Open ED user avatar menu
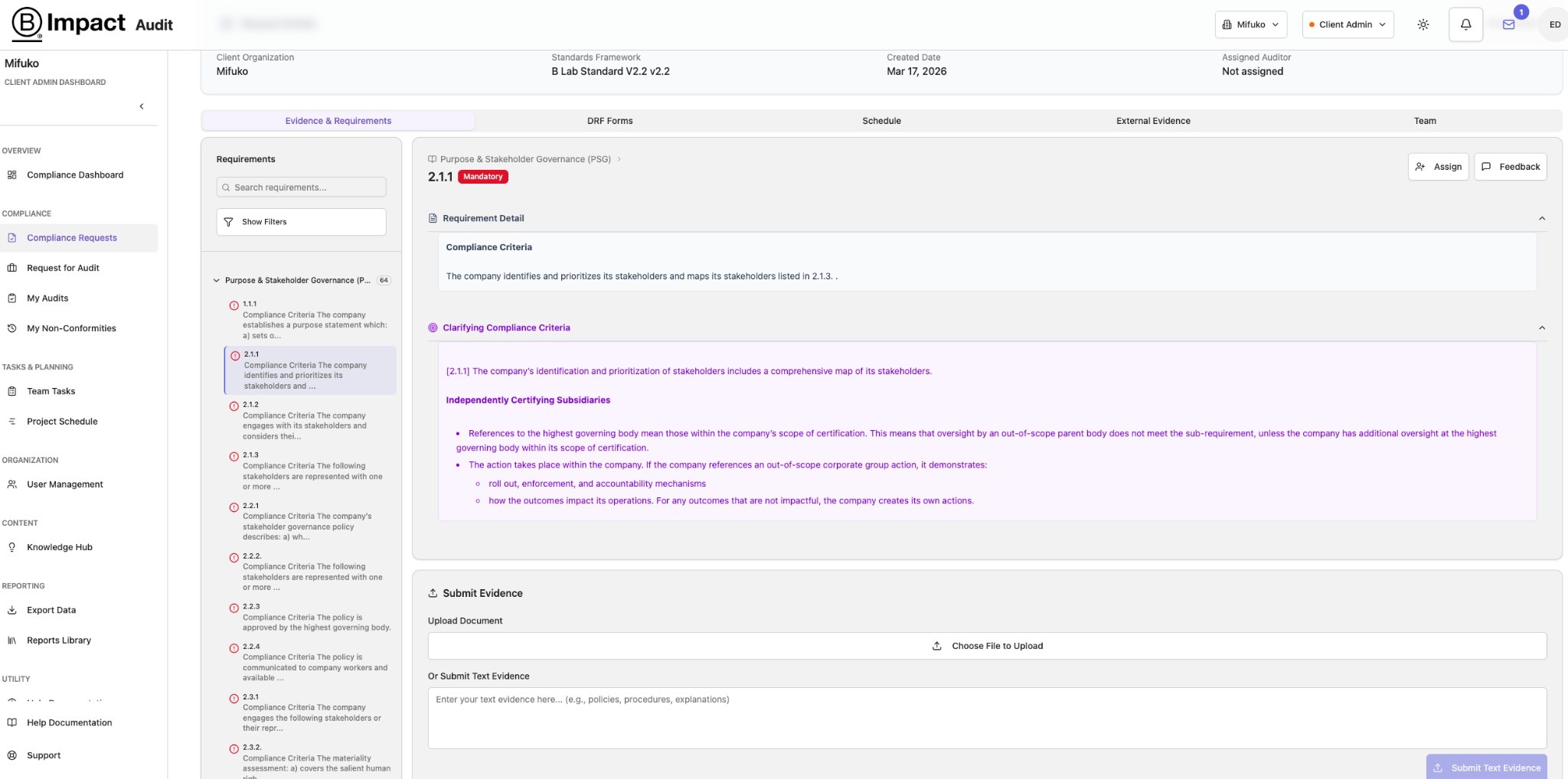The height and width of the screenshot is (779, 1568). point(1554,24)
